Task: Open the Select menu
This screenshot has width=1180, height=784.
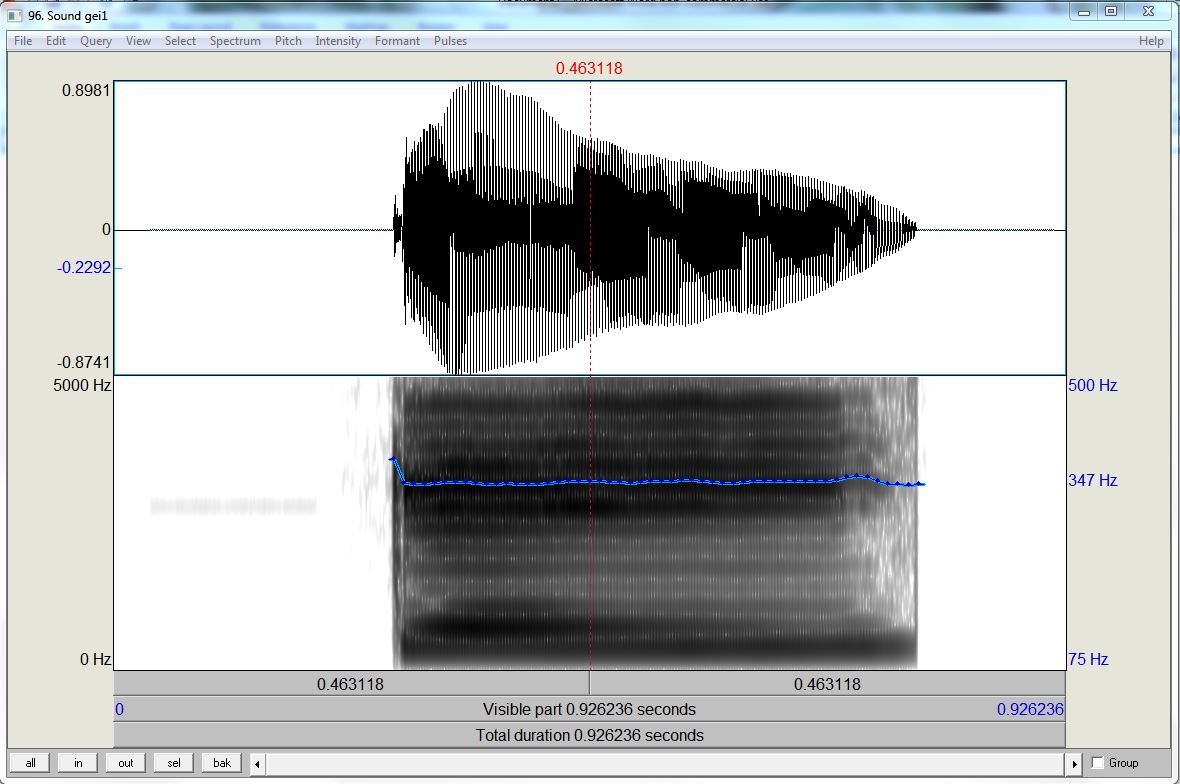Action: tap(180, 41)
